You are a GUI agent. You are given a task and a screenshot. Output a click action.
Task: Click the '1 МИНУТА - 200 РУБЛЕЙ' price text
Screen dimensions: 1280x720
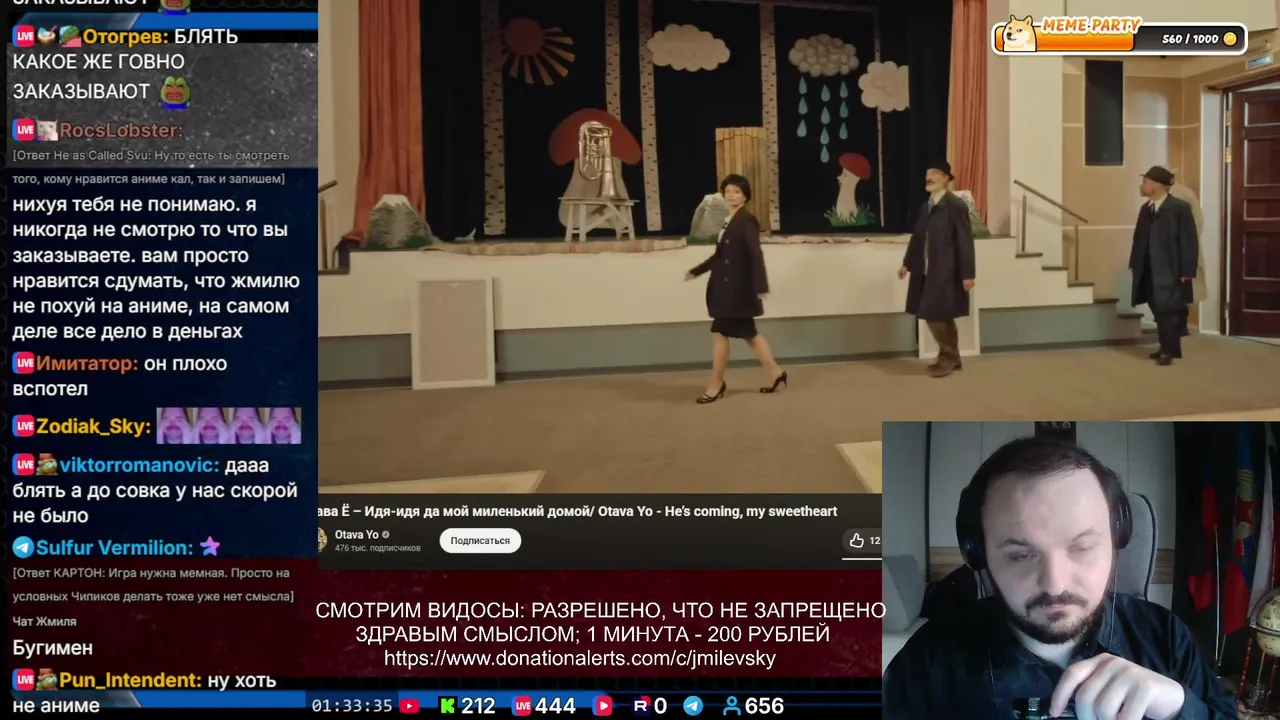click(709, 634)
